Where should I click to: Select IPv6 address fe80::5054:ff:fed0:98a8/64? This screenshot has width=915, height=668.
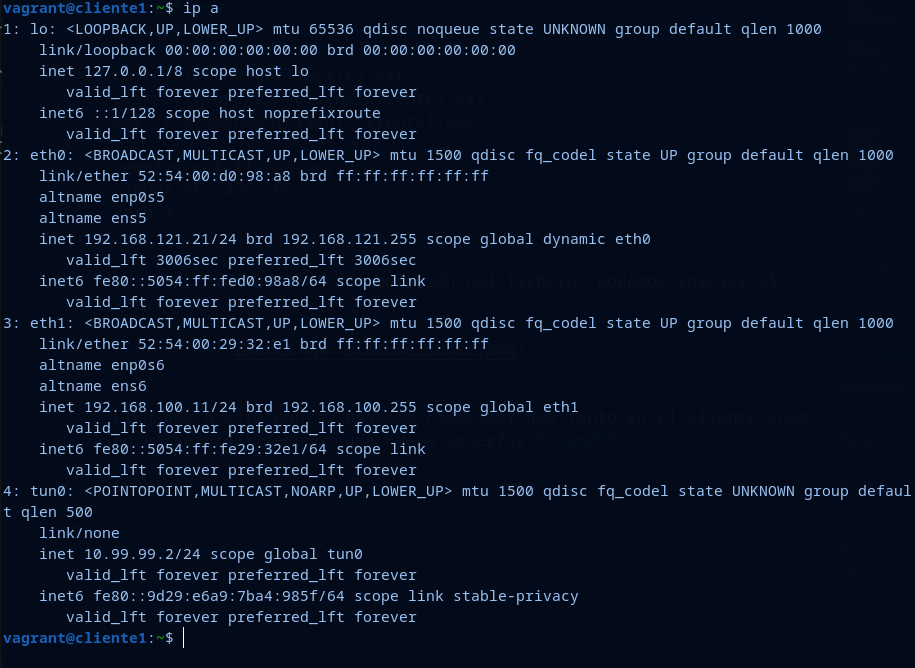[257, 281]
